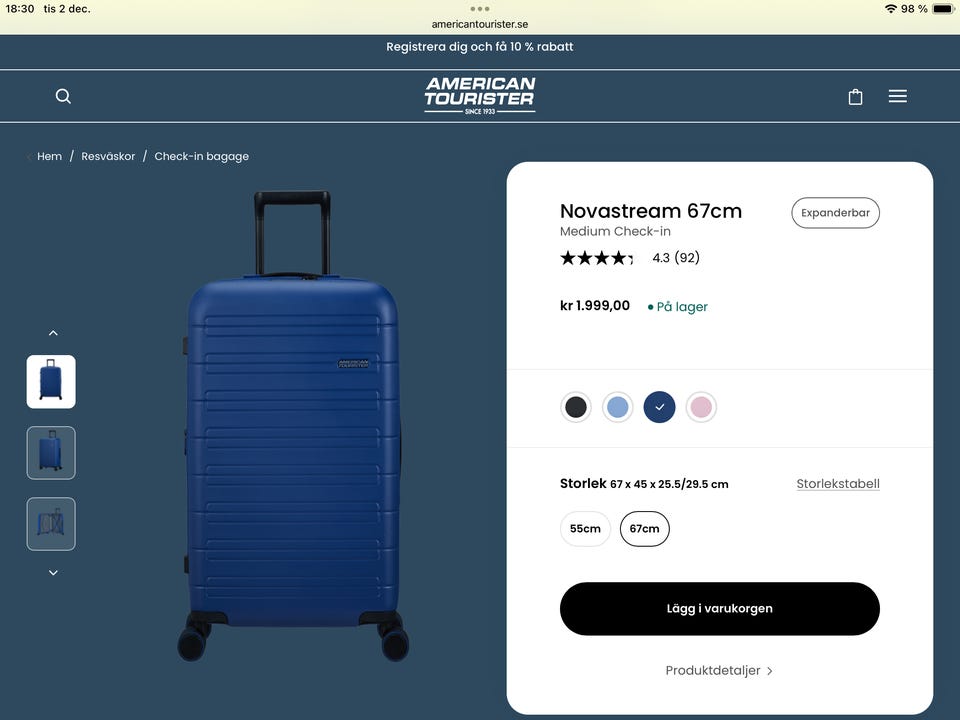Click the American Tourister logo
Image resolution: width=960 pixels, height=720 pixels.
[480, 95]
